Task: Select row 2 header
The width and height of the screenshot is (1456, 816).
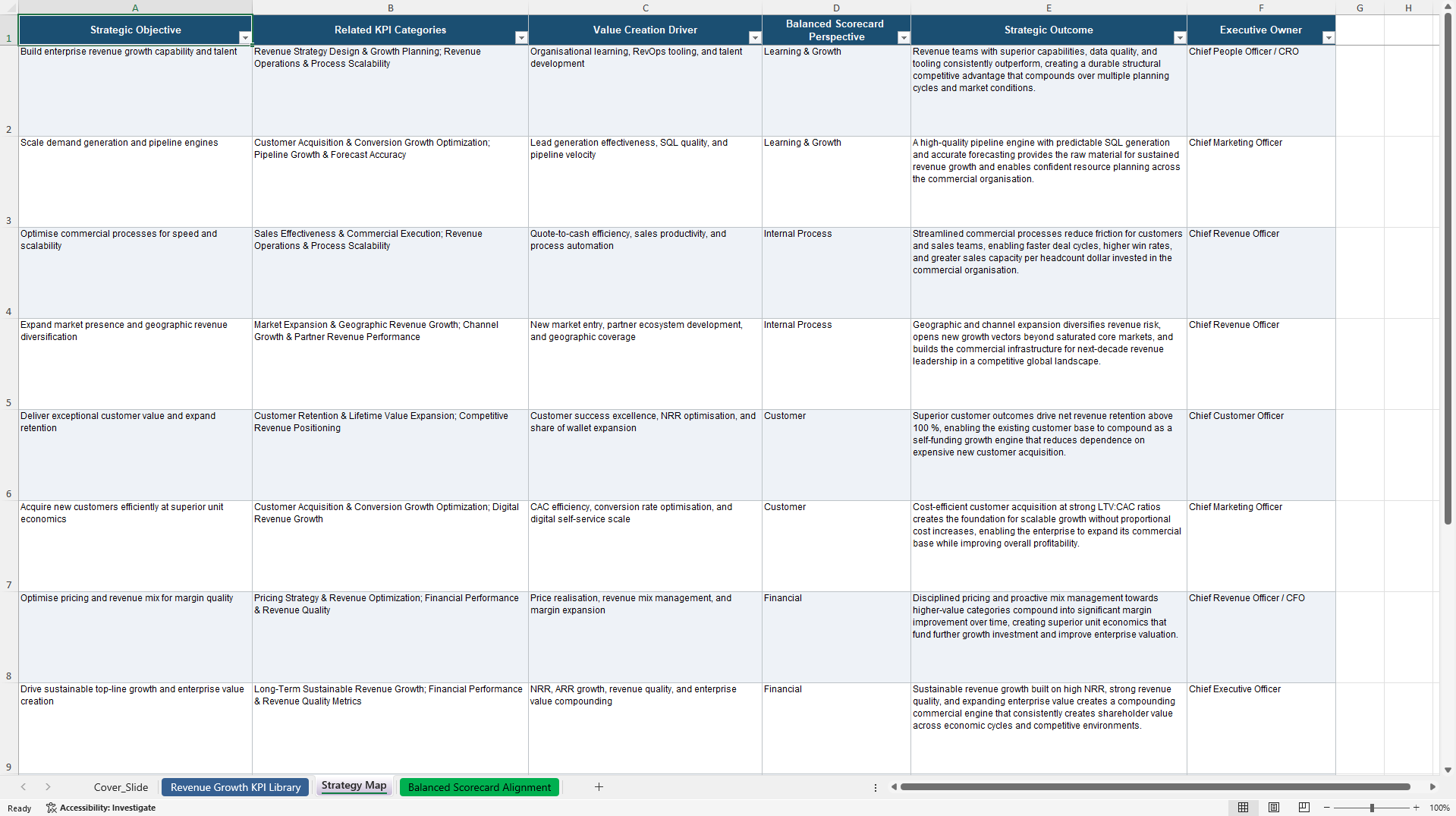Action: [x=9, y=91]
